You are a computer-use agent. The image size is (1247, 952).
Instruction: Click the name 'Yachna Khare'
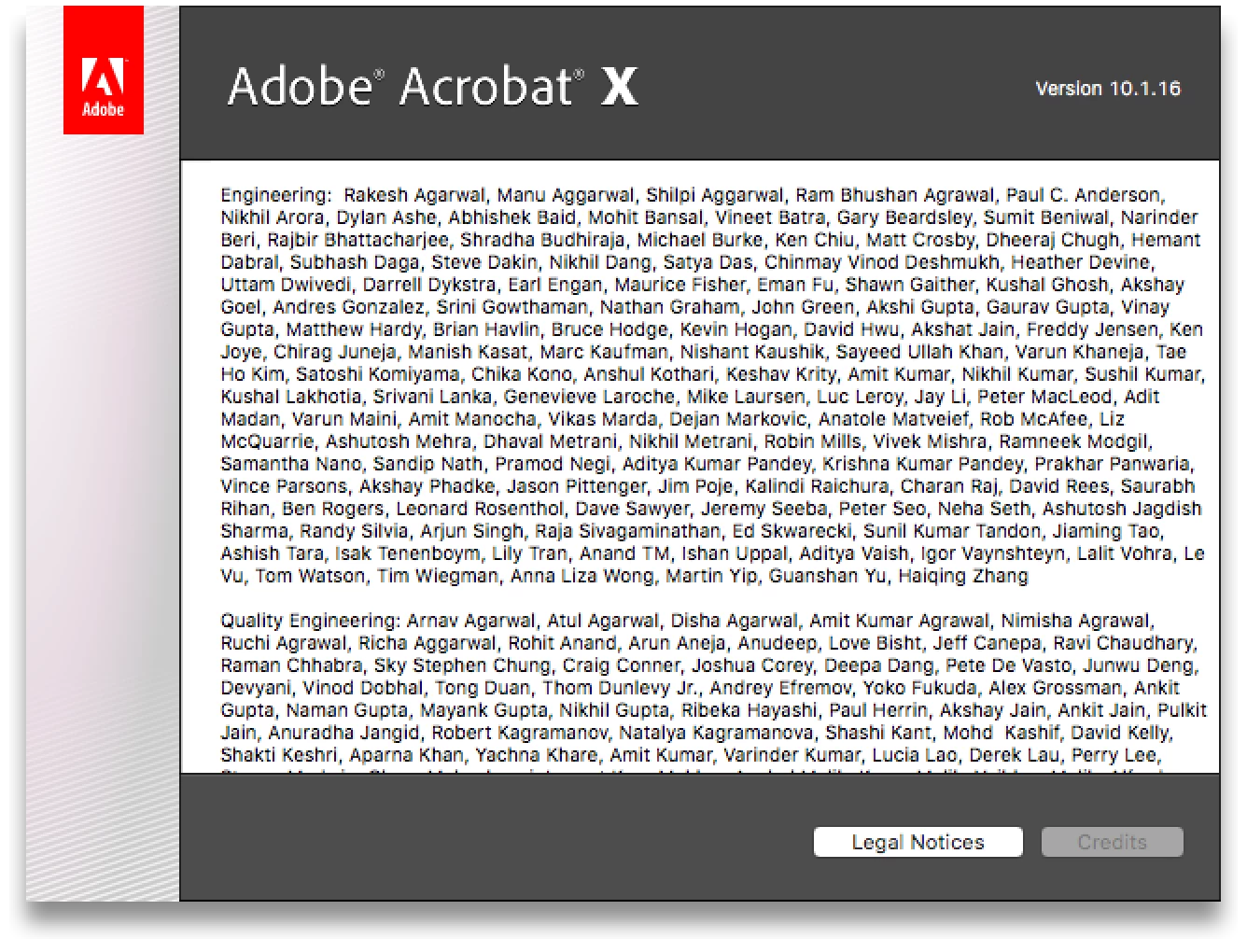click(x=537, y=755)
